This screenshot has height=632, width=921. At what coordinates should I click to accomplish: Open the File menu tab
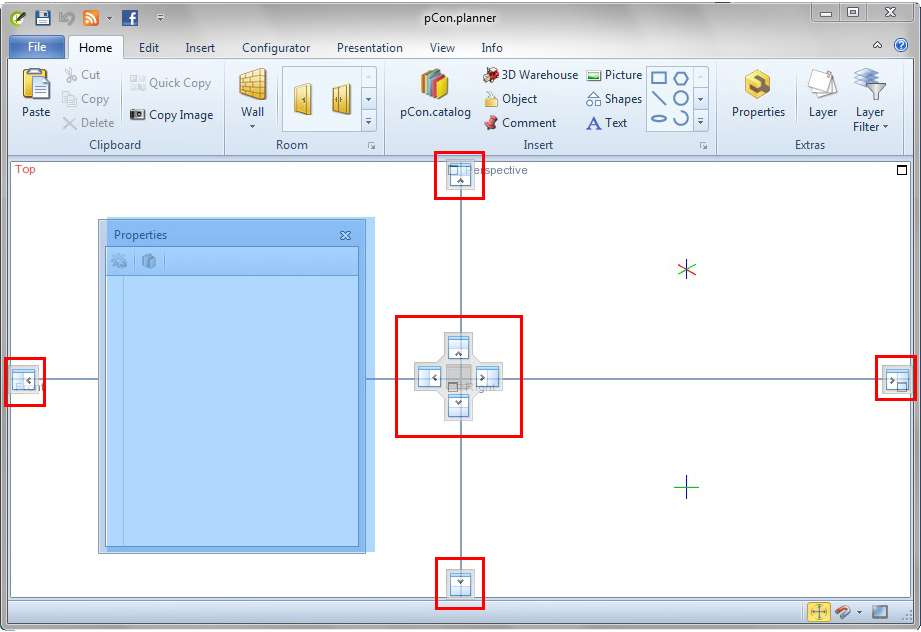click(x=37, y=47)
